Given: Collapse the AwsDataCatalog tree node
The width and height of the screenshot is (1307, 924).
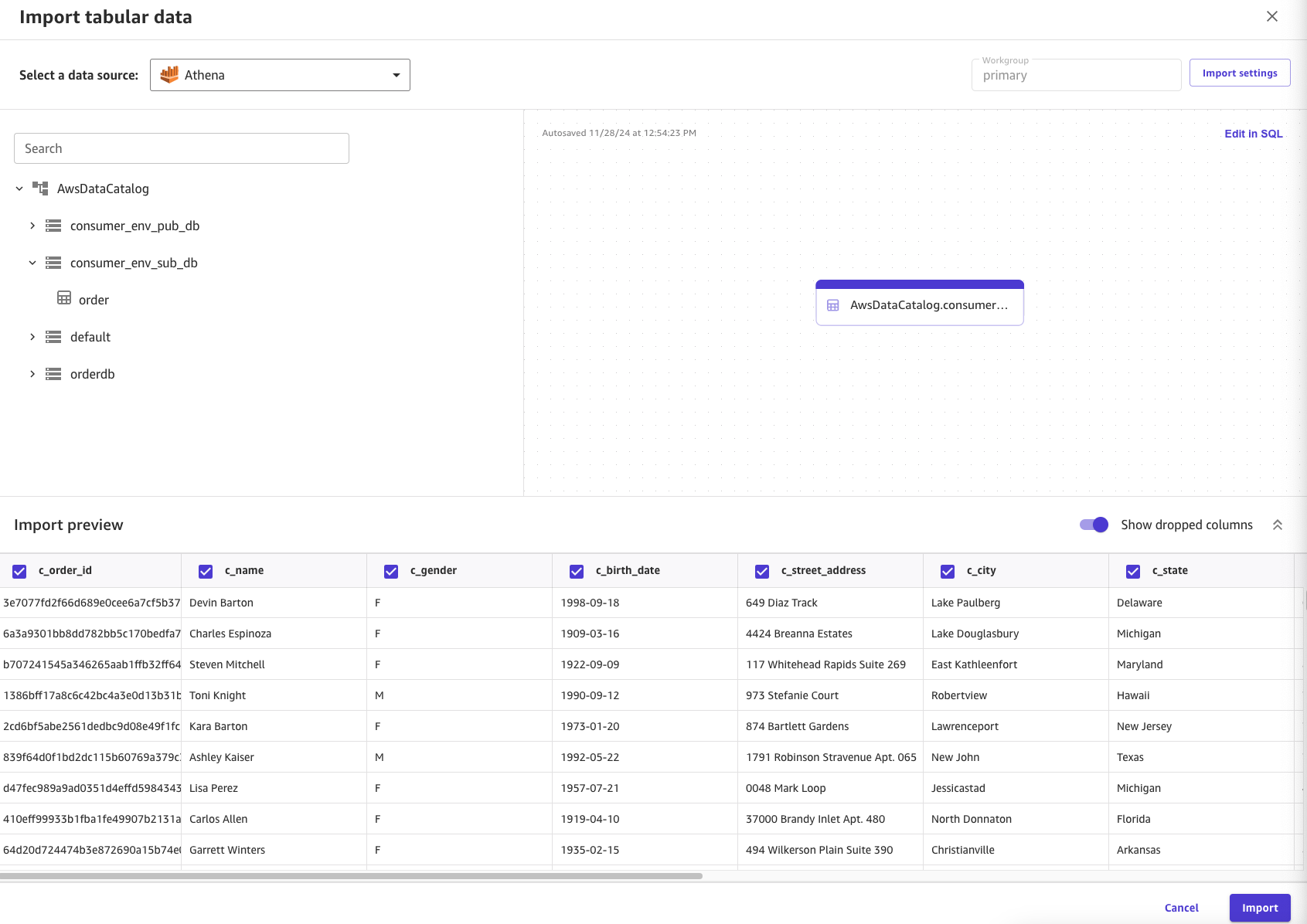Looking at the screenshot, I should click(x=19, y=189).
